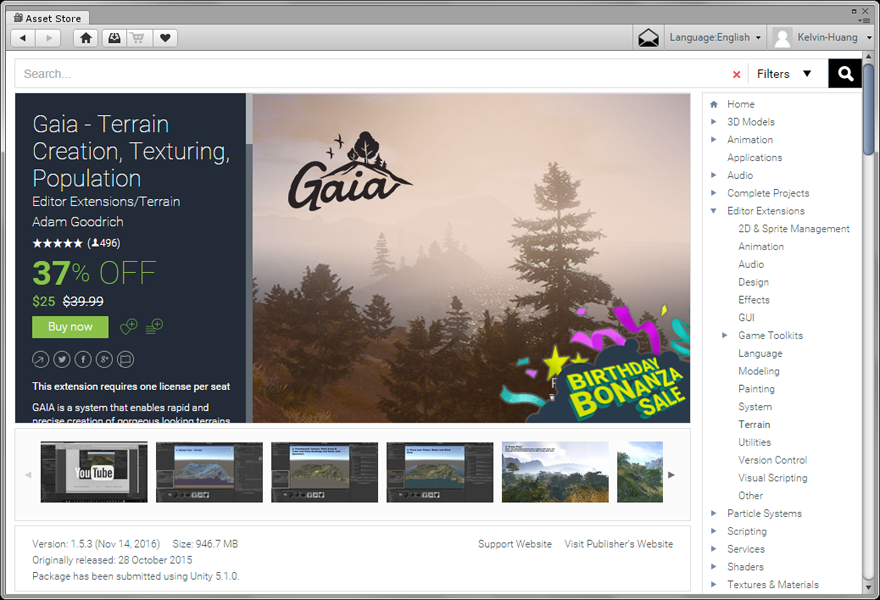Share Gaia on Facebook
Image resolution: width=880 pixels, height=600 pixels.
click(x=83, y=359)
